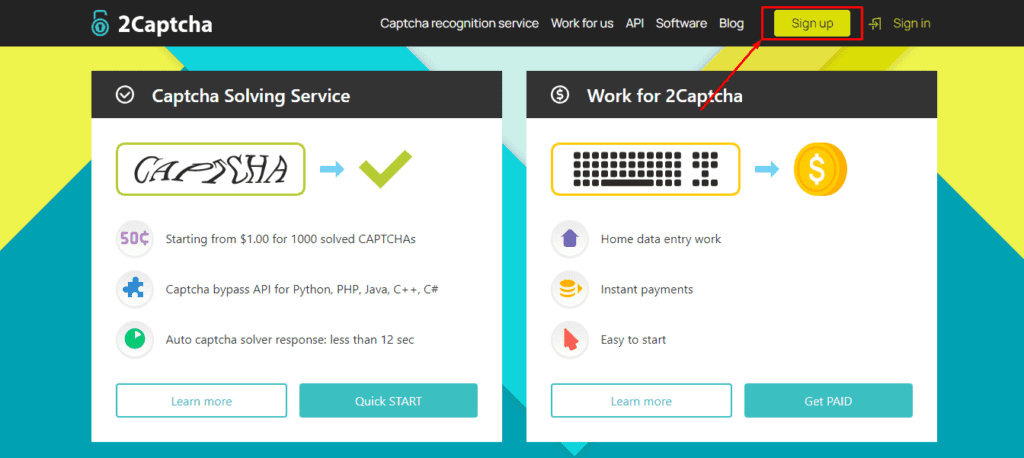Viewport: 1024px width, 458px height.
Task: Click the gold dollar coin image
Action: [820, 169]
